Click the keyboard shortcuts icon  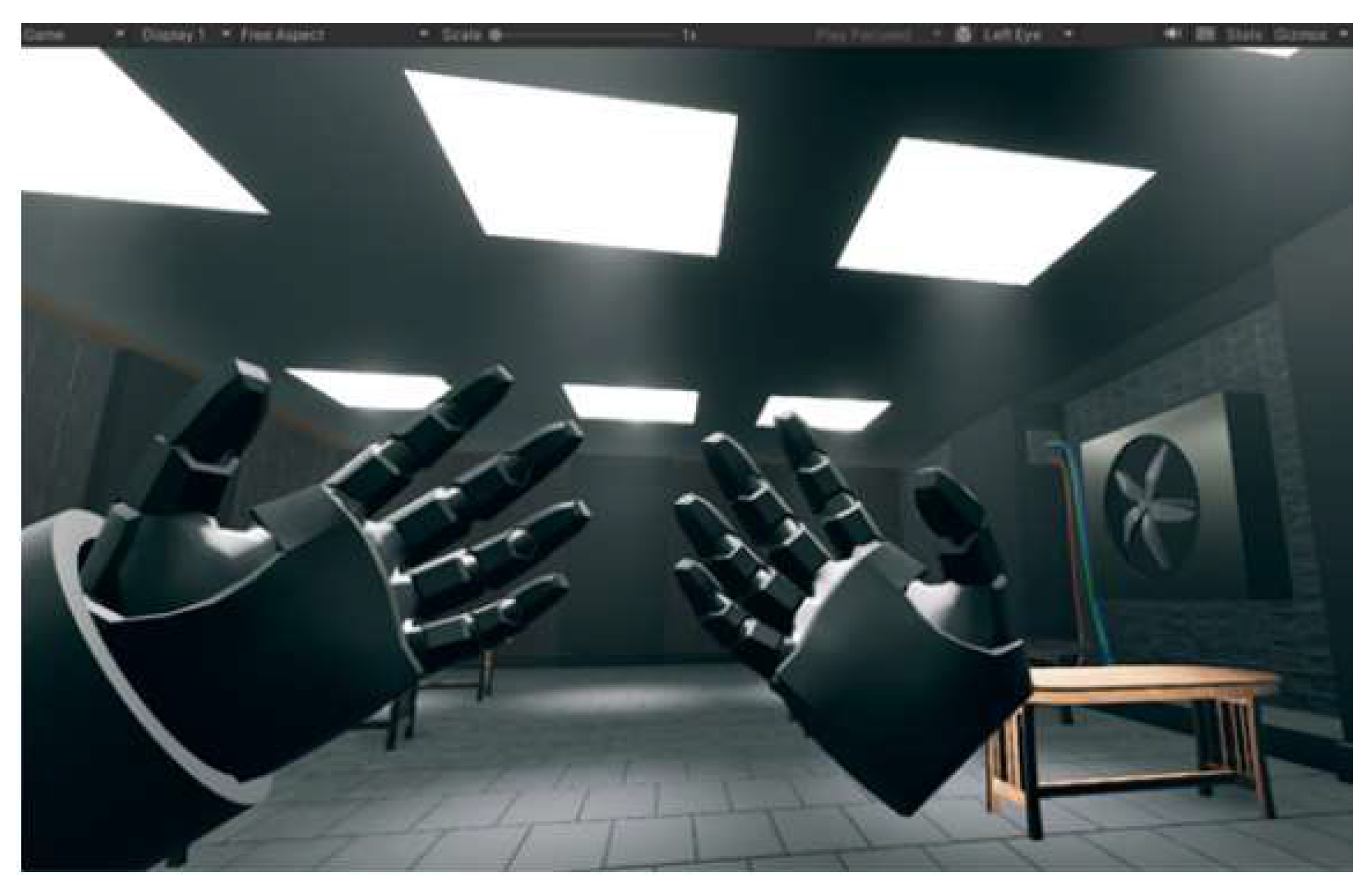(x=1206, y=34)
